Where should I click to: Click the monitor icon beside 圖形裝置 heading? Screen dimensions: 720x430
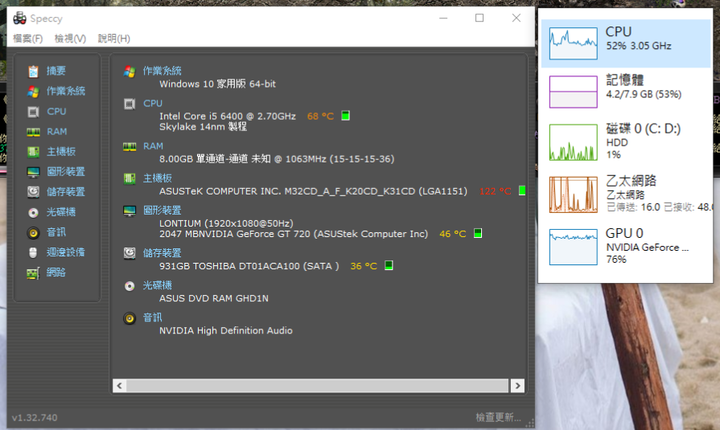pos(129,211)
